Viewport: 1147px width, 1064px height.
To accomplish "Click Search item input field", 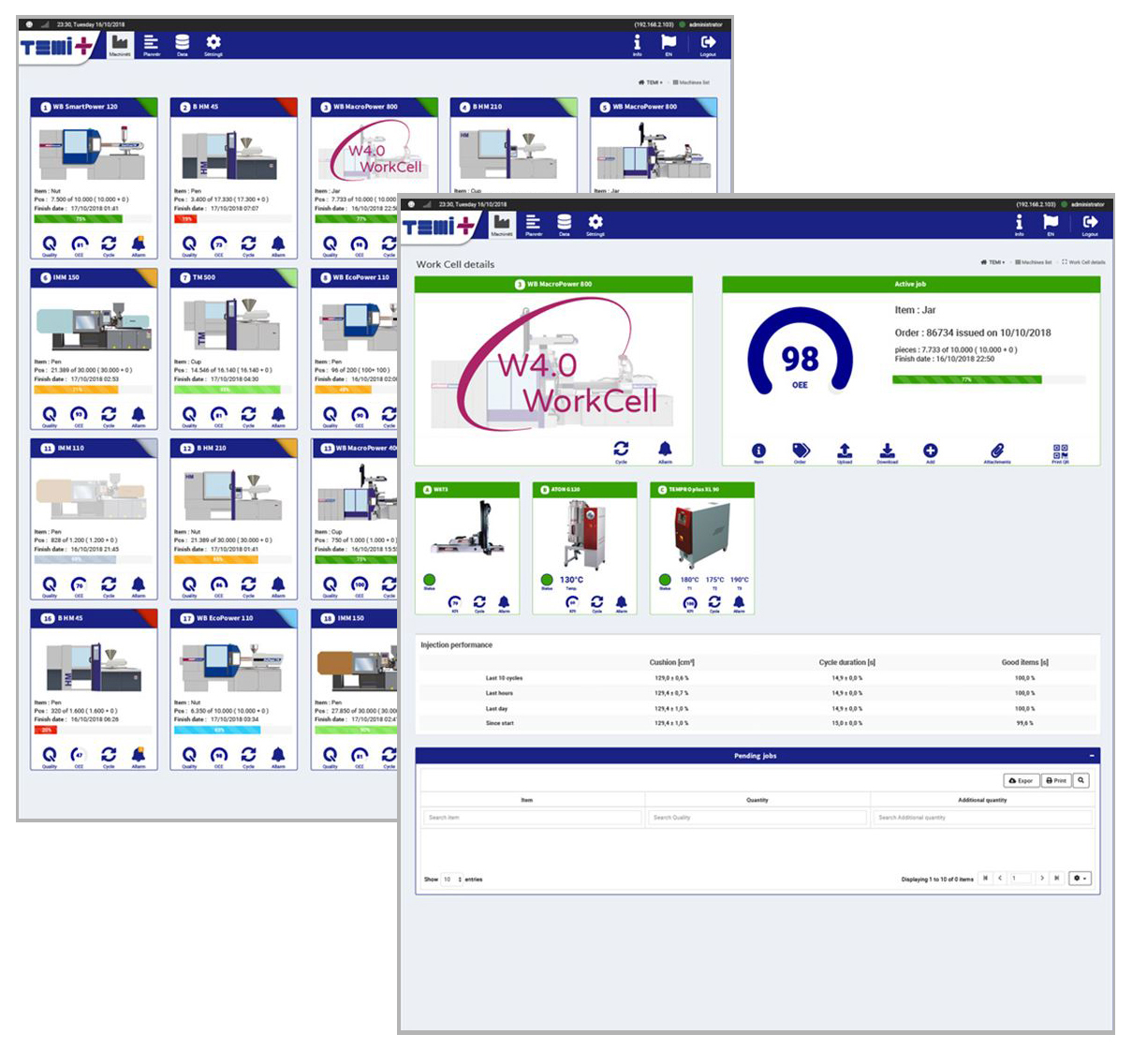I will coord(532,818).
